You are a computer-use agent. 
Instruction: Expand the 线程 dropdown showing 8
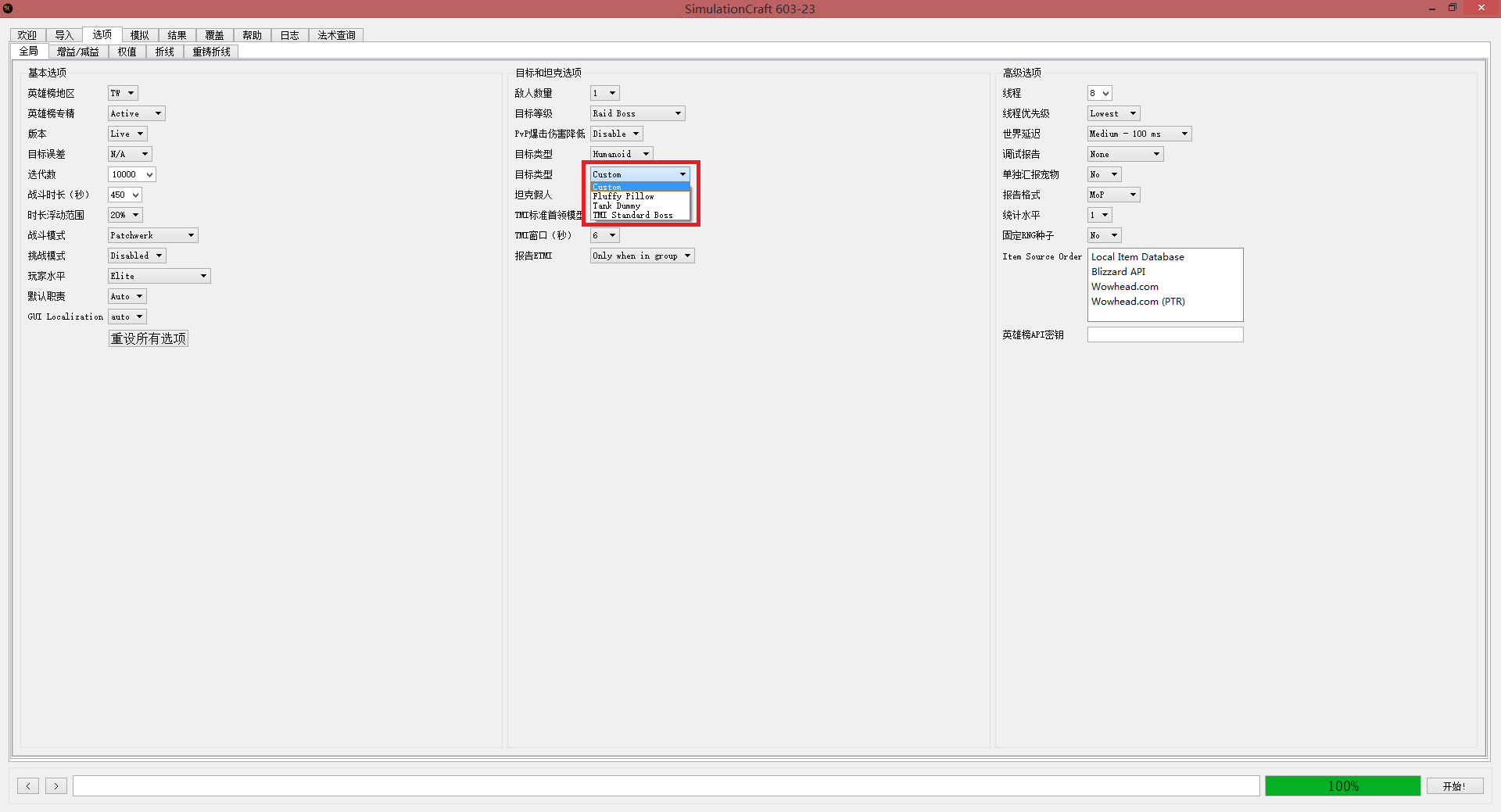click(x=1100, y=93)
